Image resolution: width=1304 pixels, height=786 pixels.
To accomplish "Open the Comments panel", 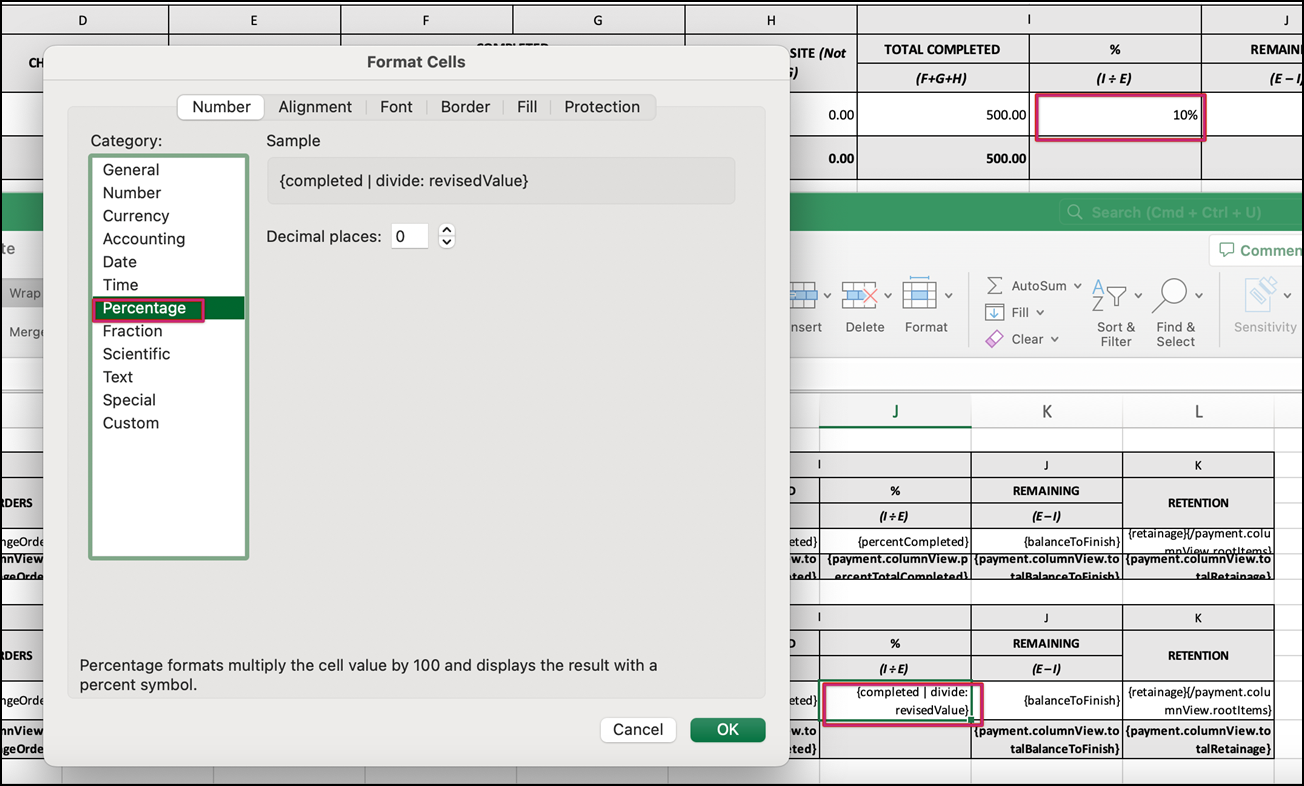I will point(1255,250).
